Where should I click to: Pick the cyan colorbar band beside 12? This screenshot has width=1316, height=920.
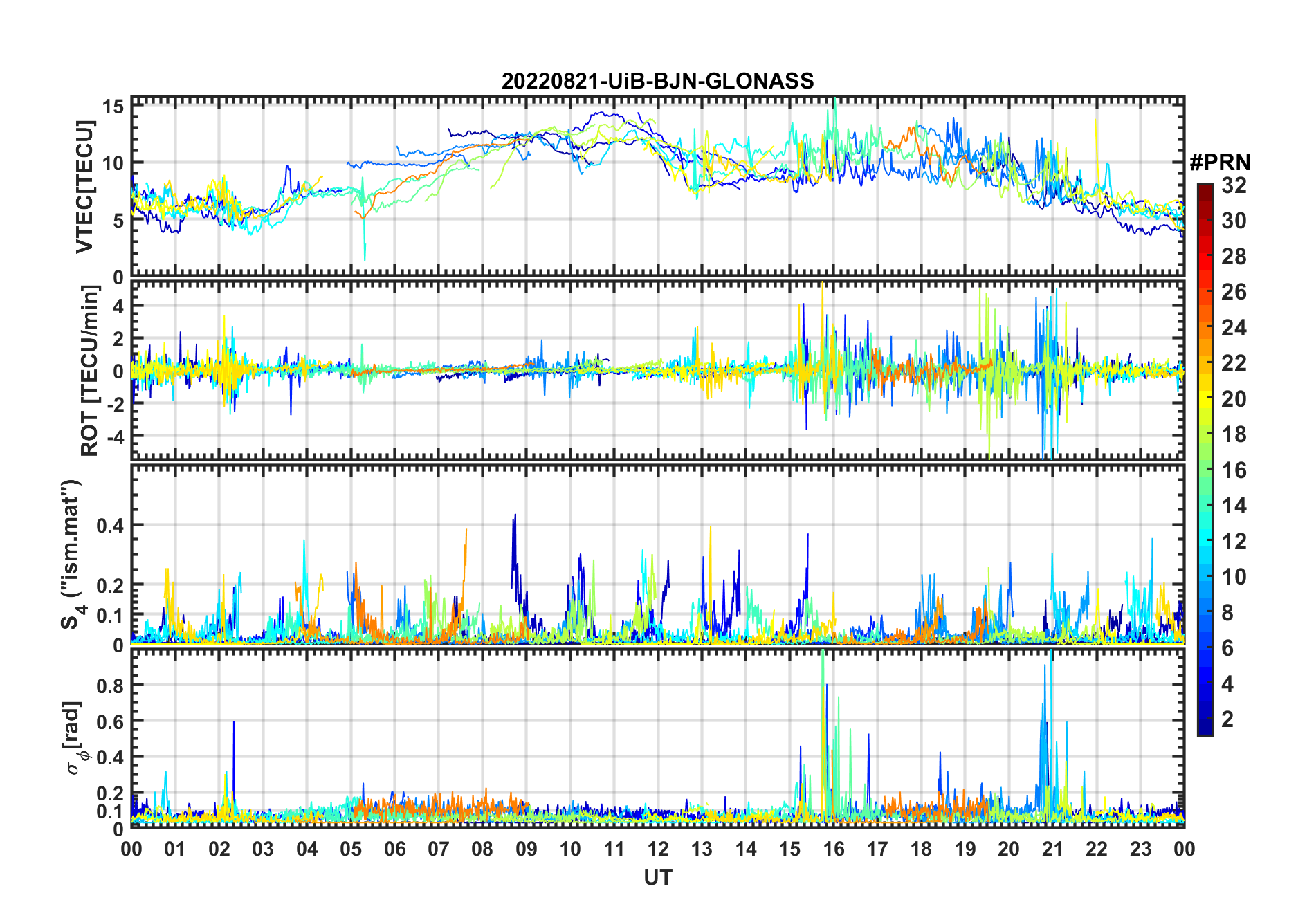pyautogui.click(x=1205, y=541)
